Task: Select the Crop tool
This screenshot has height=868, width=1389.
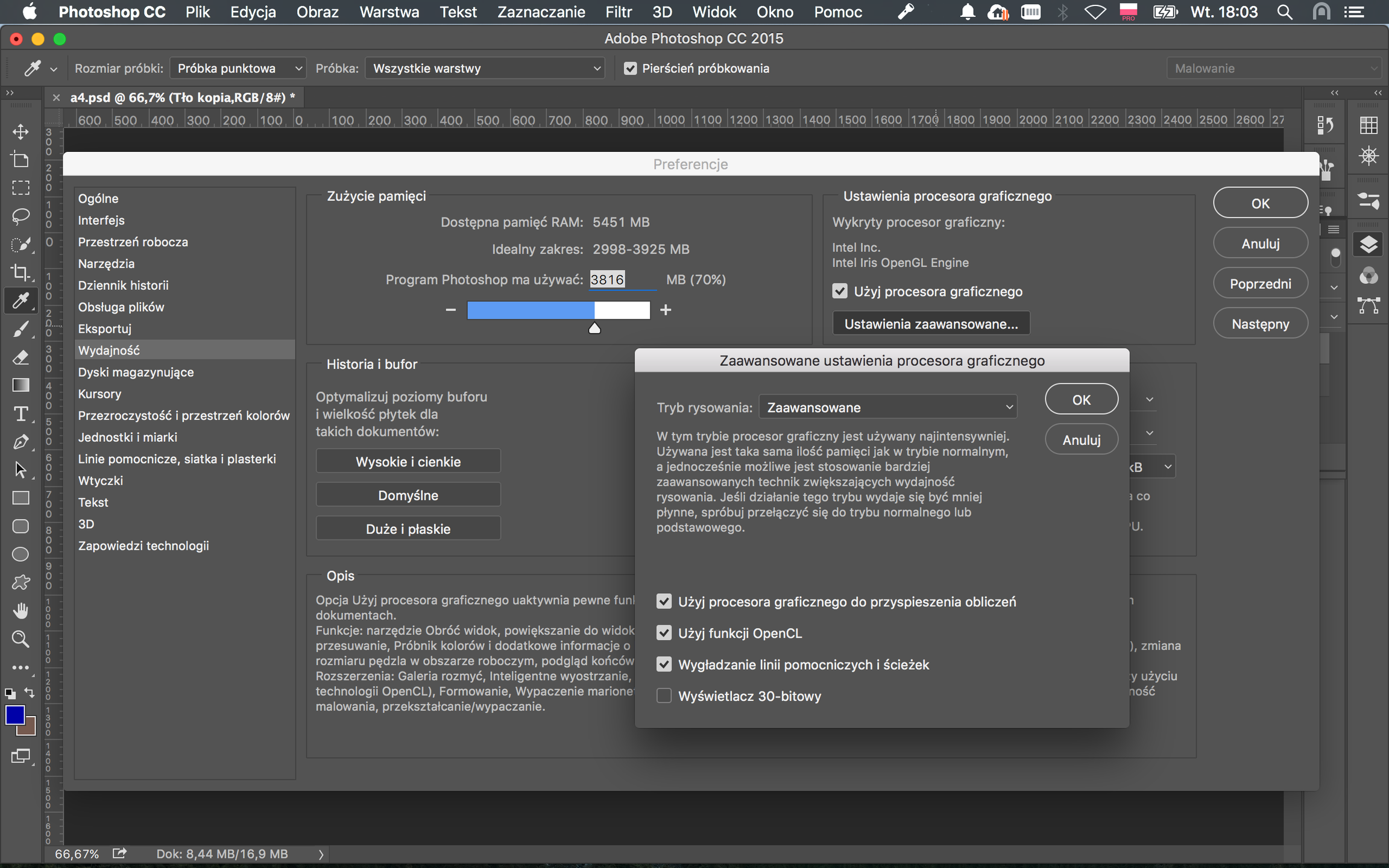Action: [x=20, y=272]
